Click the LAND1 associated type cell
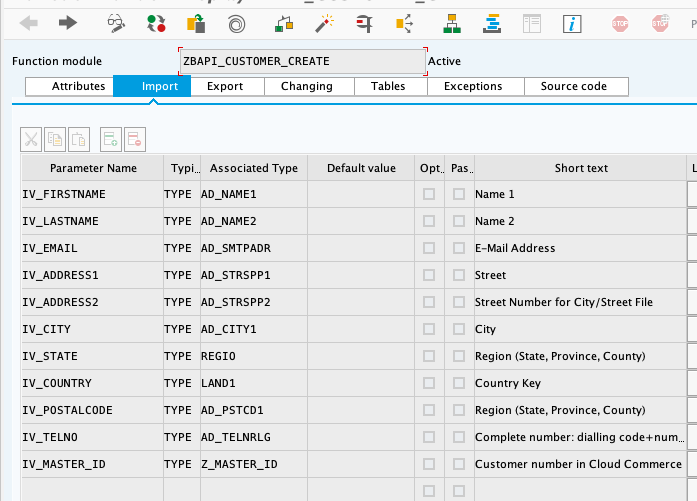The height and width of the screenshot is (501, 697). point(254,383)
